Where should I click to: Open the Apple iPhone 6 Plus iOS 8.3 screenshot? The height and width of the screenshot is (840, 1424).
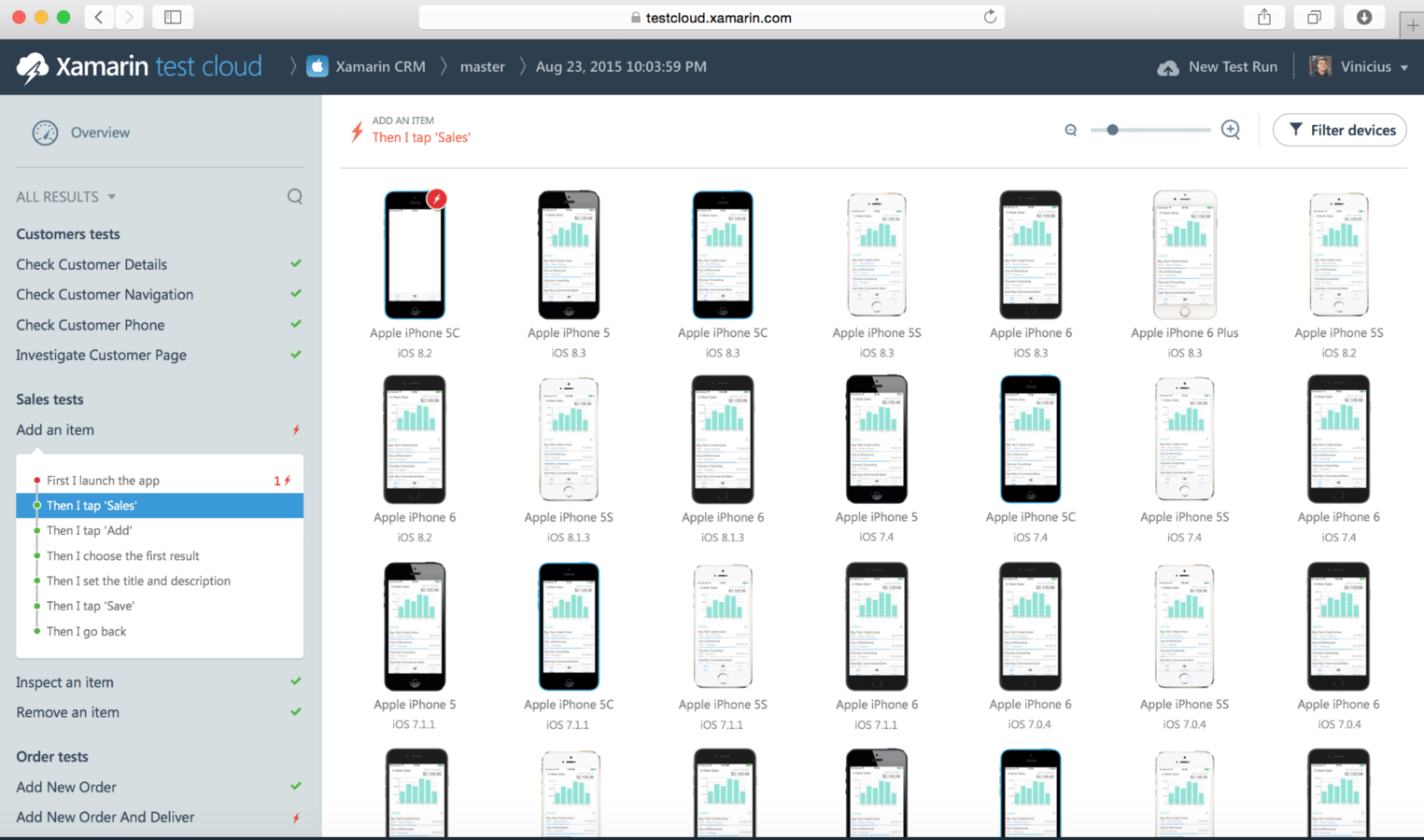click(1184, 254)
